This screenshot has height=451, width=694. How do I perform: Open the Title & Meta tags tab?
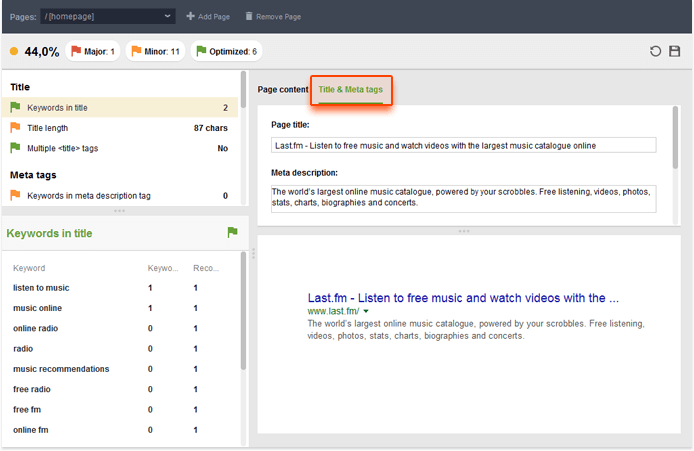pos(350,89)
